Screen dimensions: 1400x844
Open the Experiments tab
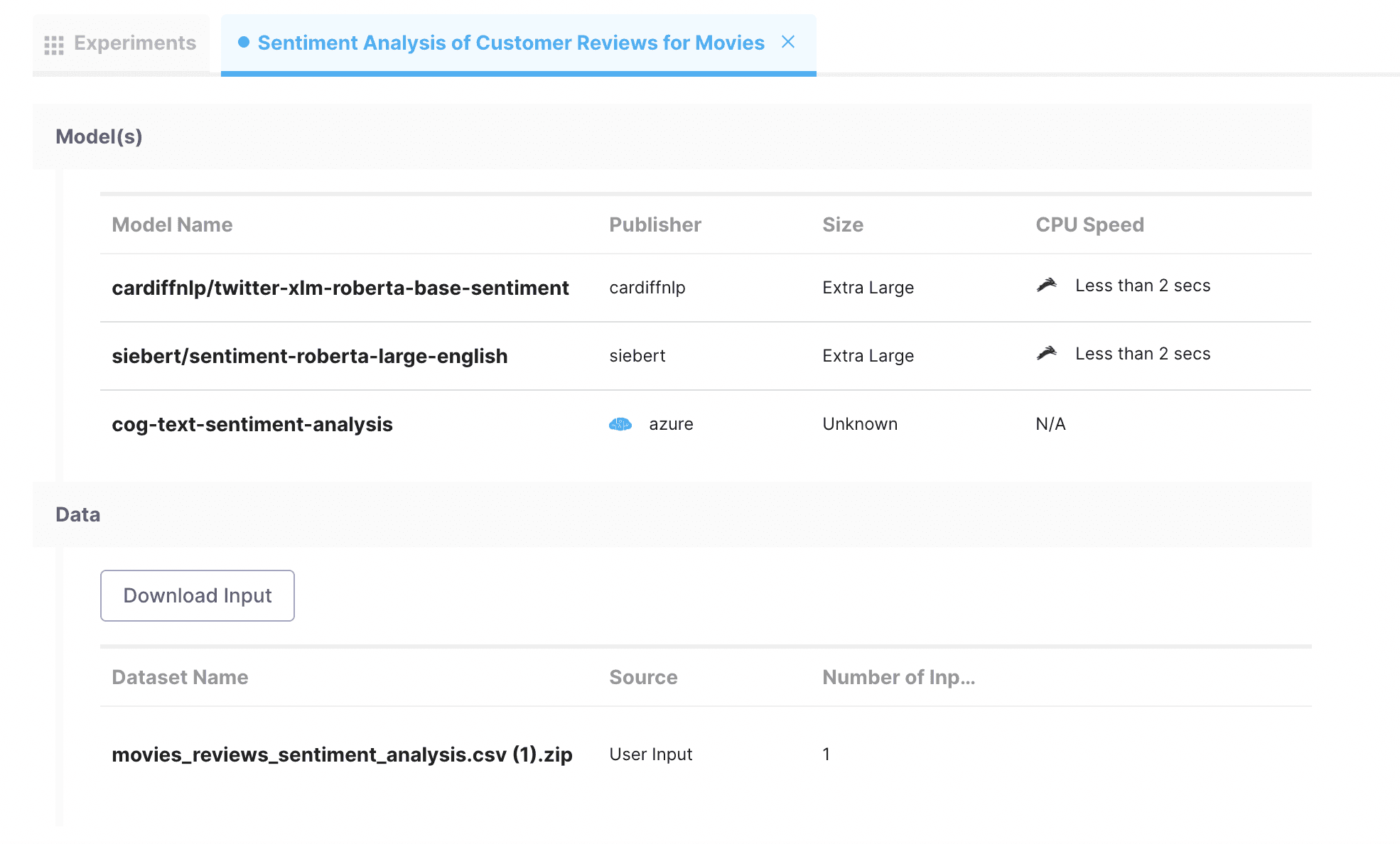pos(121,43)
